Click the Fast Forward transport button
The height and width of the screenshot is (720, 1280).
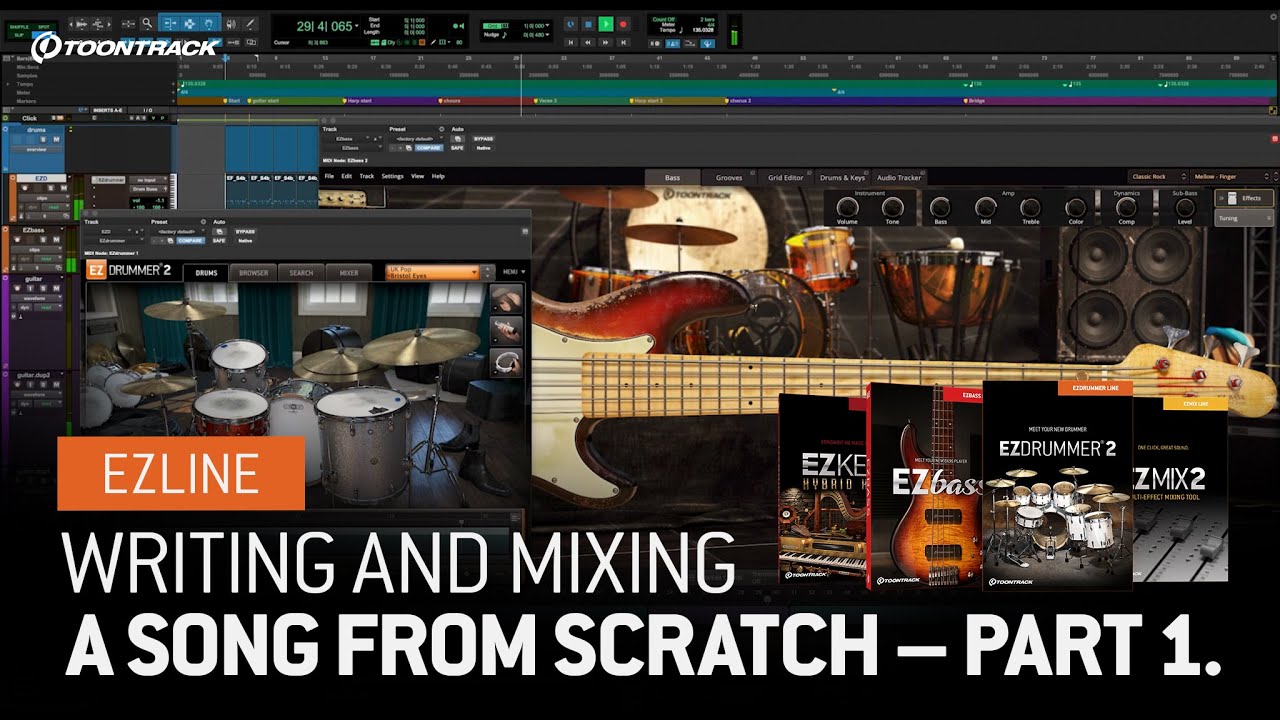[x=606, y=42]
